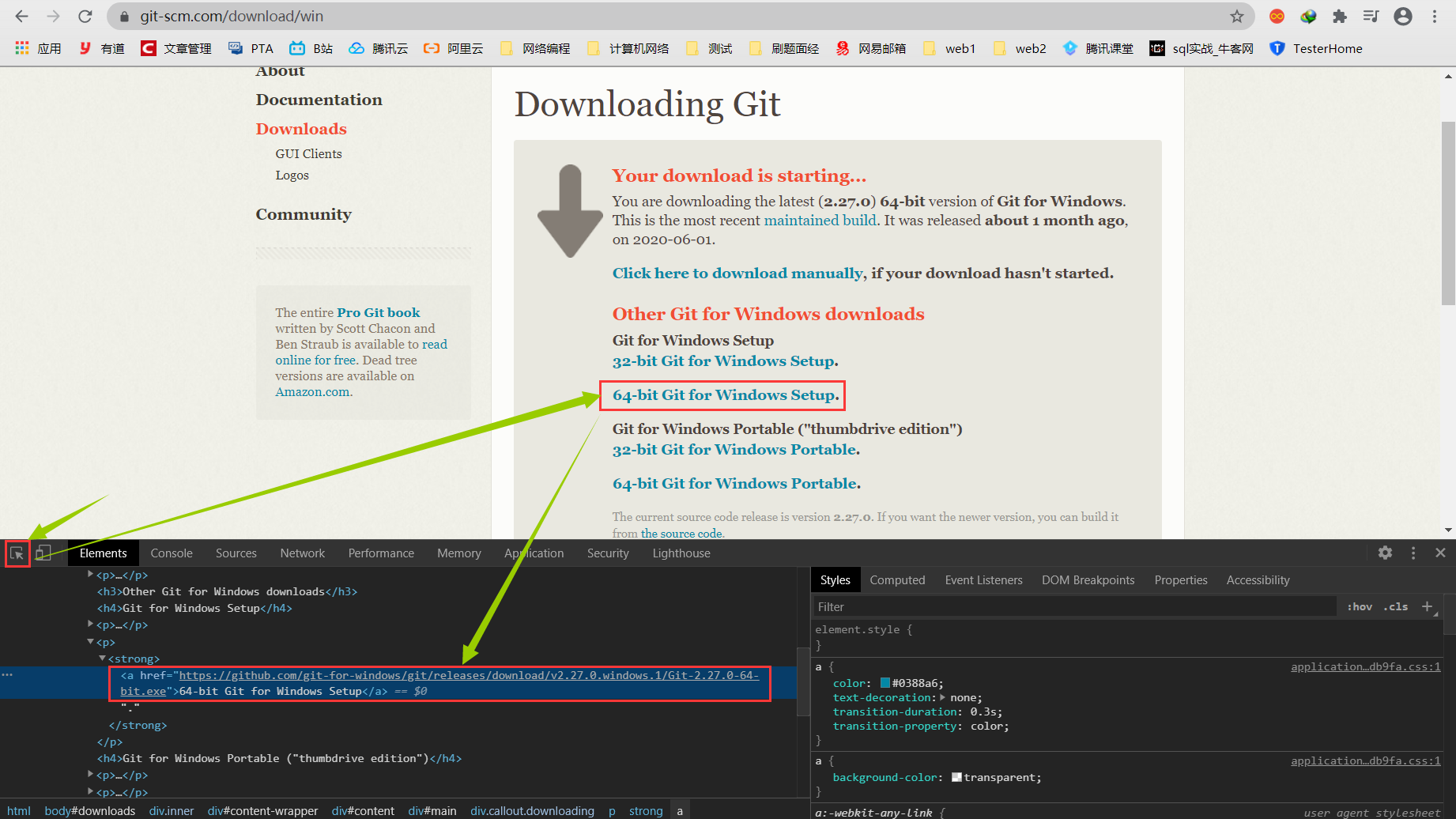The image size is (1456, 819).
Task: Open the 应用 apps bookmark
Action: tap(38, 48)
